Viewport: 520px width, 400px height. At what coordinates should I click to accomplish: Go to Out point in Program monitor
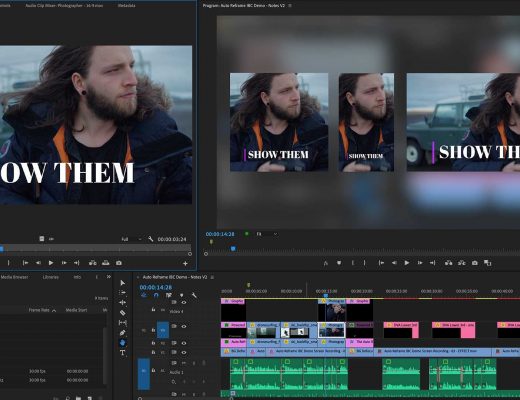pos(433,263)
